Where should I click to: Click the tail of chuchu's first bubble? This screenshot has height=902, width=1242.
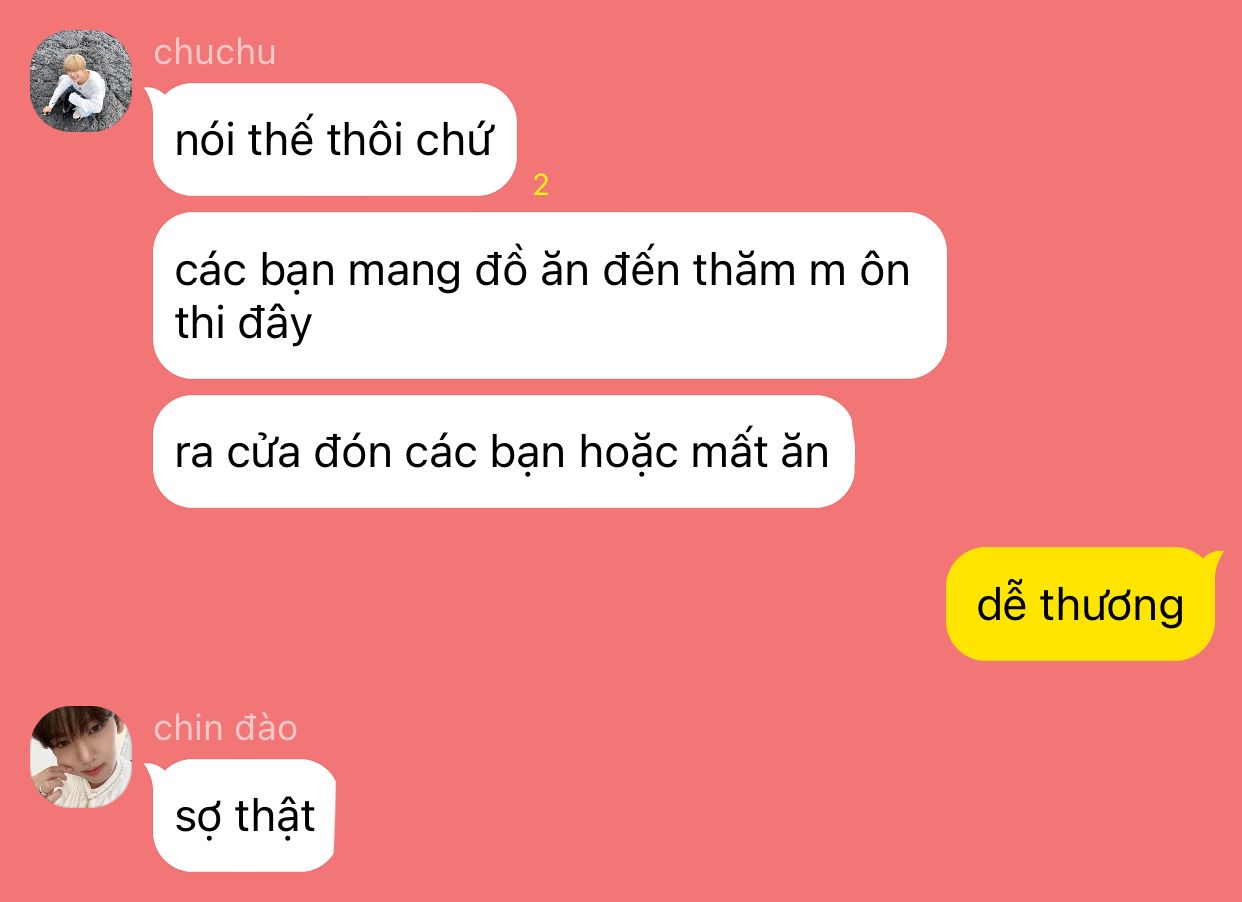pyautogui.click(x=153, y=93)
